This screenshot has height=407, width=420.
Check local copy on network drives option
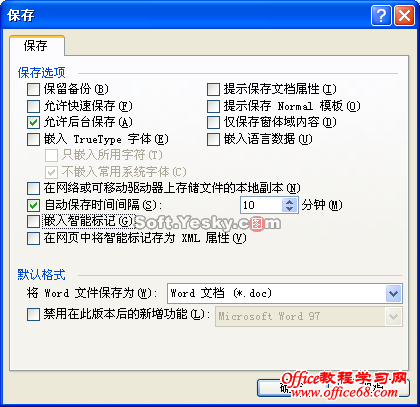click(33, 189)
